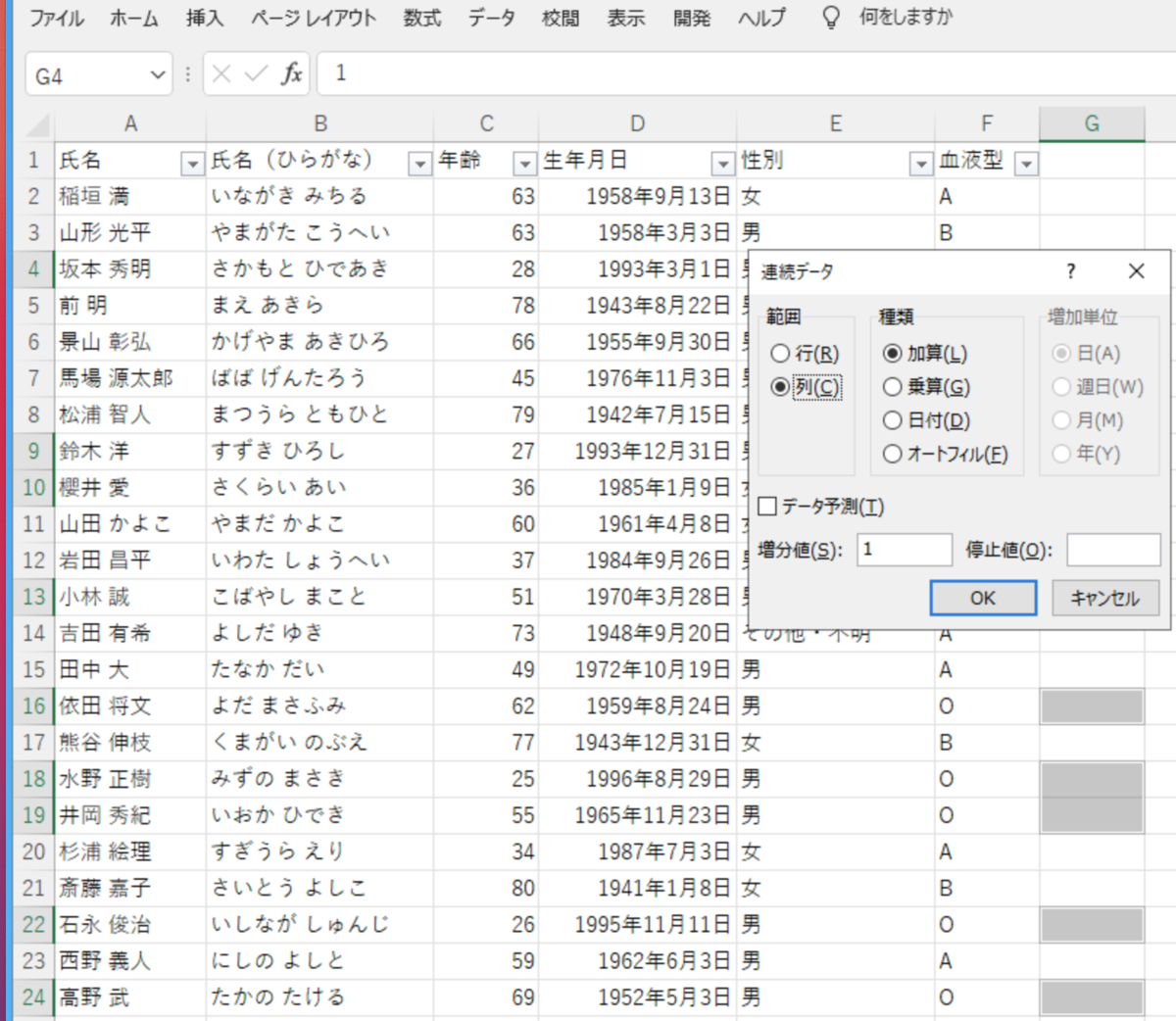Click the cell 鈴木 洋
The image size is (1176, 1021).
130,452
